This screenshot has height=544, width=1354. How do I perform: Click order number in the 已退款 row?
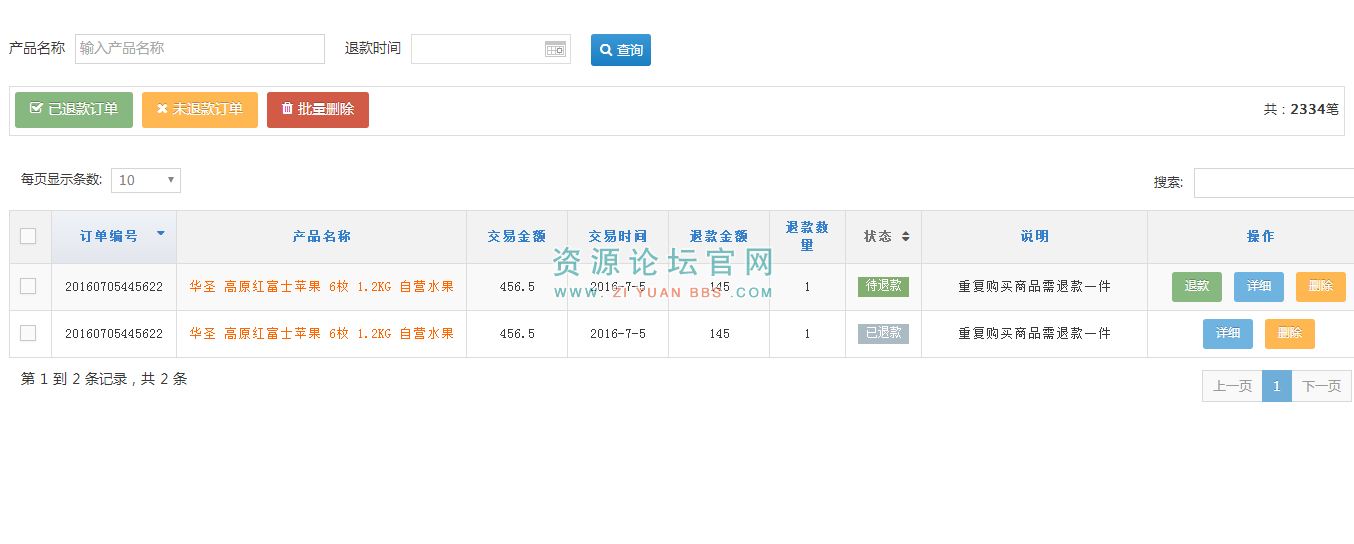[x=114, y=334]
